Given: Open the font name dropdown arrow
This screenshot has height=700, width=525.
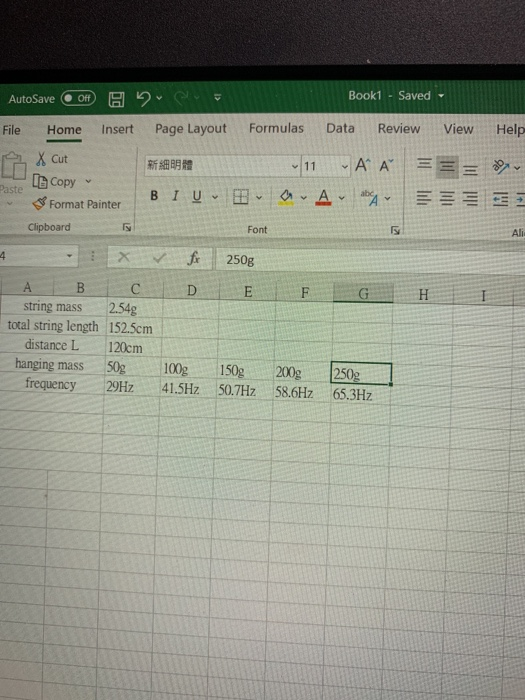Looking at the screenshot, I should pyautogui.click(x=295, y=167).
